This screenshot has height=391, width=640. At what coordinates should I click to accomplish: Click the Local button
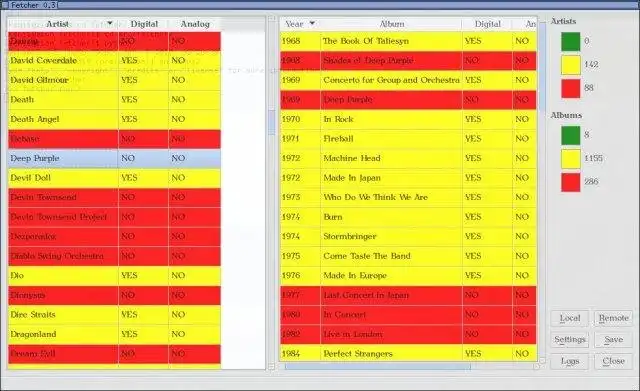click(x=569, y=318)
